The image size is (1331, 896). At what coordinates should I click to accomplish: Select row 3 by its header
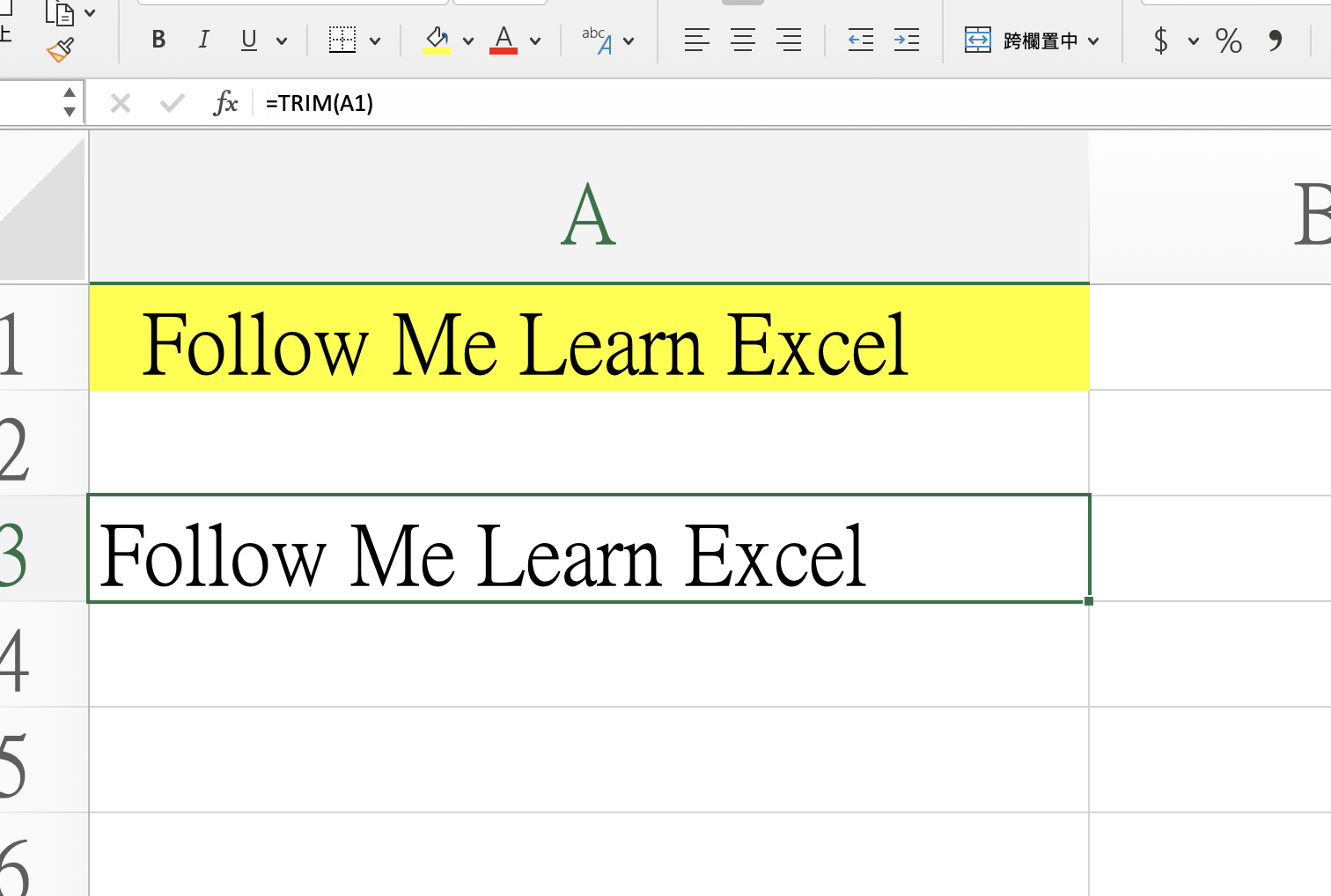[44, 548]
